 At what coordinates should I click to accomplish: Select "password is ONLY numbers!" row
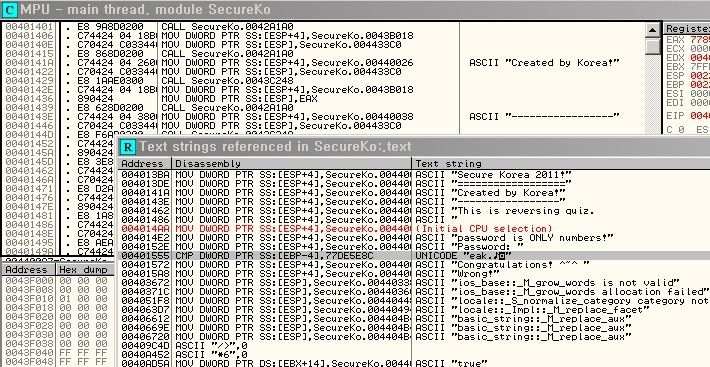coord(414,238)
